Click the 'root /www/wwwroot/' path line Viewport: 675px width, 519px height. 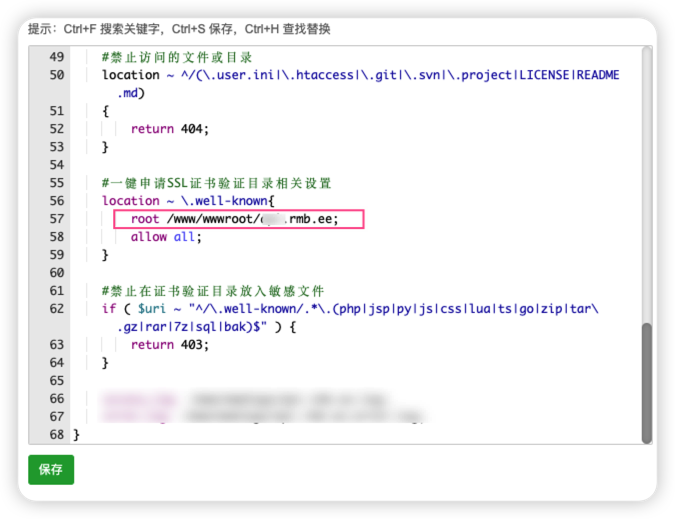point(235,219)
